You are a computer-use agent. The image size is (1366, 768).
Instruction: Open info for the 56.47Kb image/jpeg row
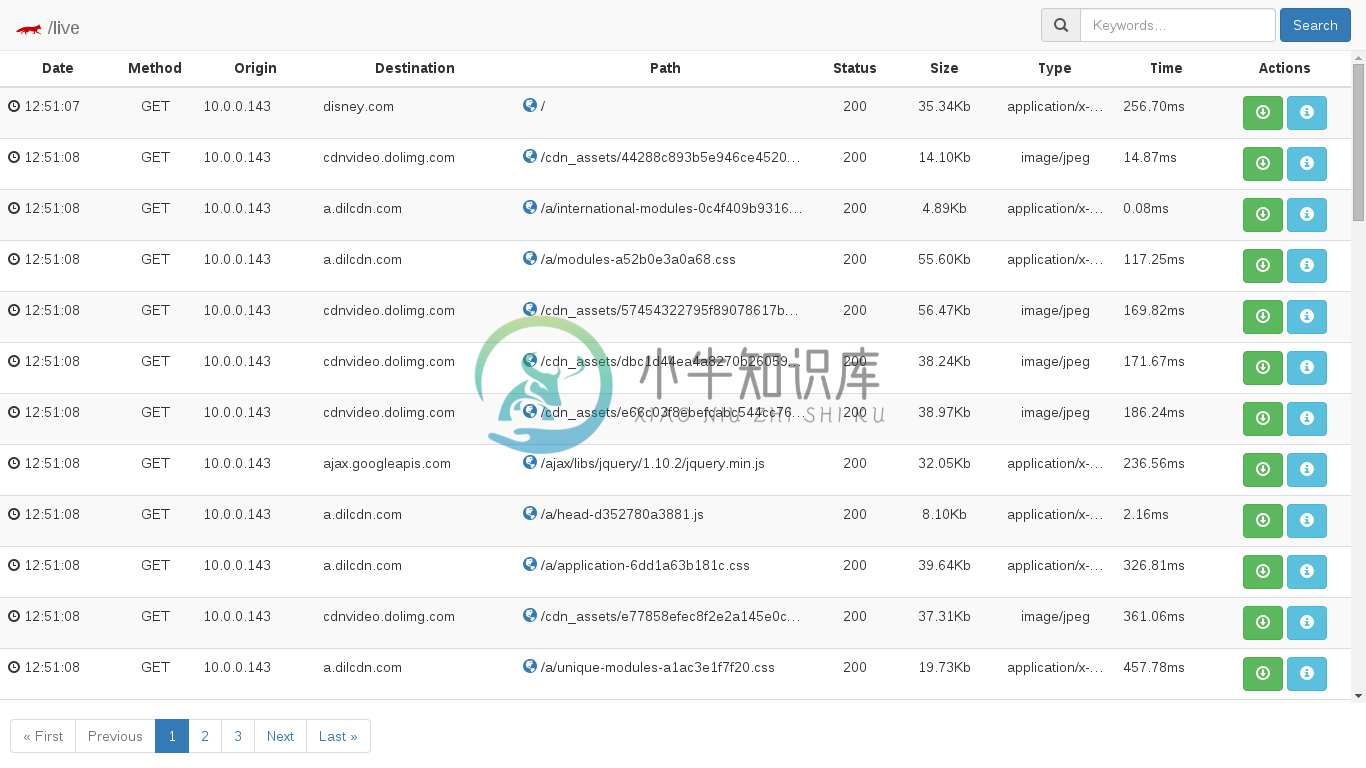point(1307,317)
